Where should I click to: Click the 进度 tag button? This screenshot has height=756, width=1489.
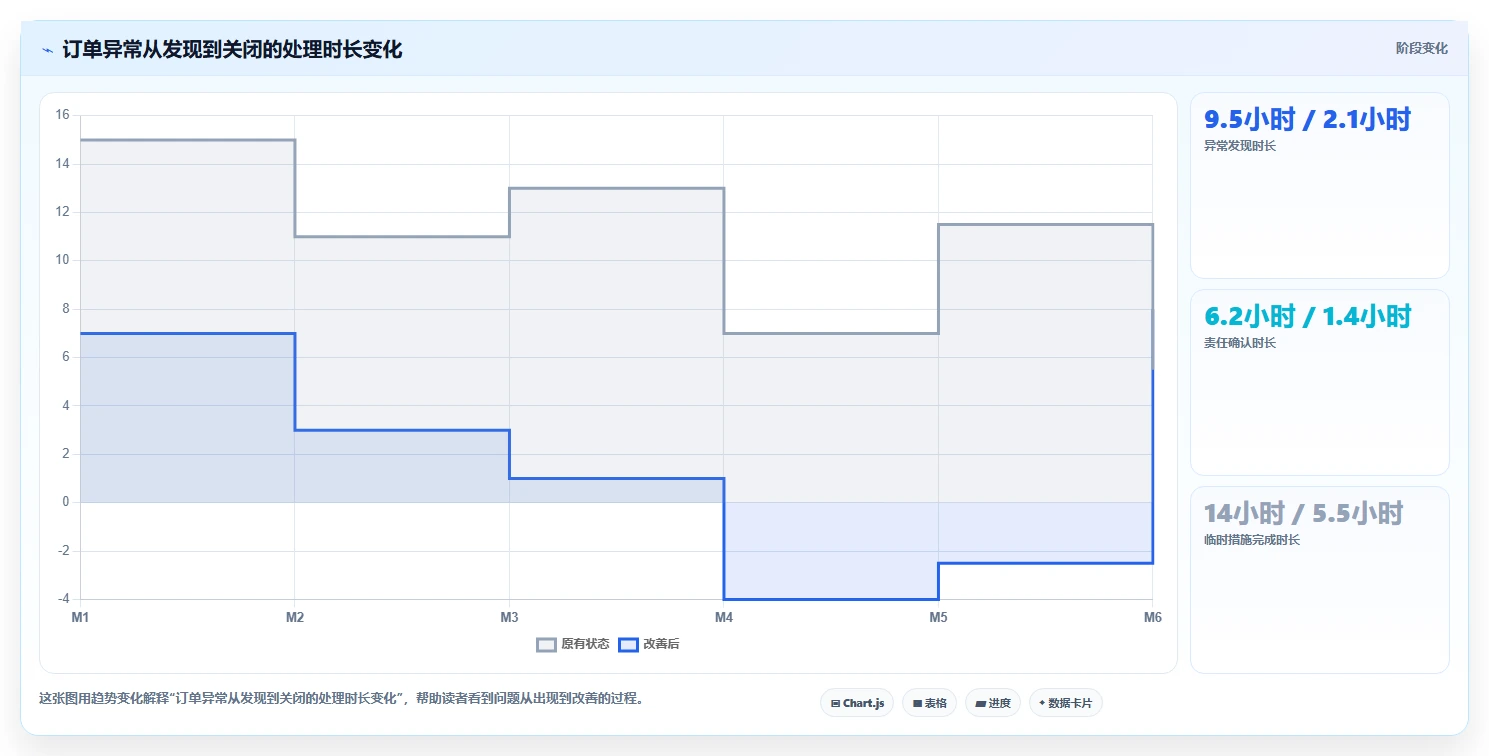tap(993, 703)
